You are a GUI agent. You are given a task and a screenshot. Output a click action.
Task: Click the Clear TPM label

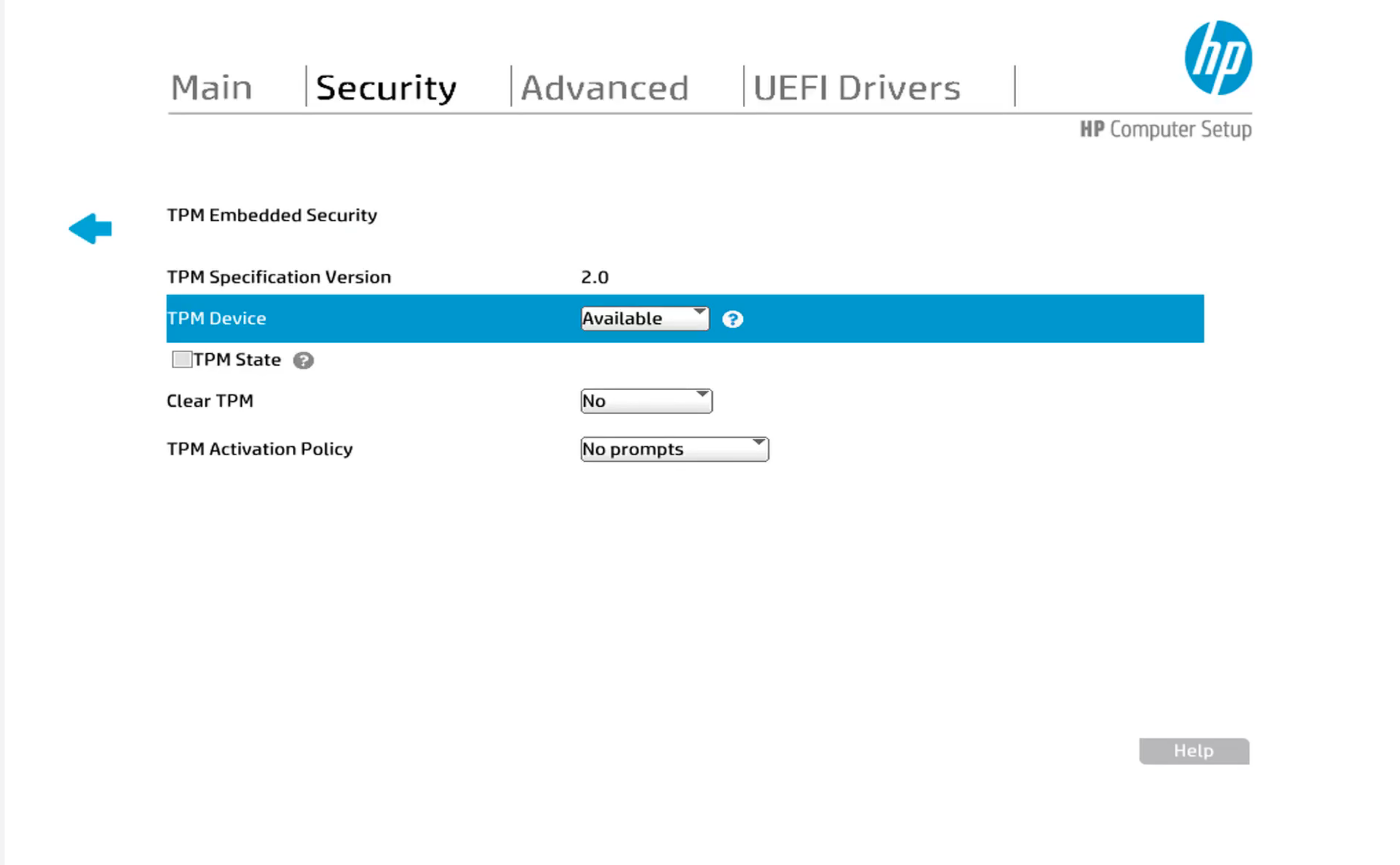pyautogui.click(x=209, y=401)
